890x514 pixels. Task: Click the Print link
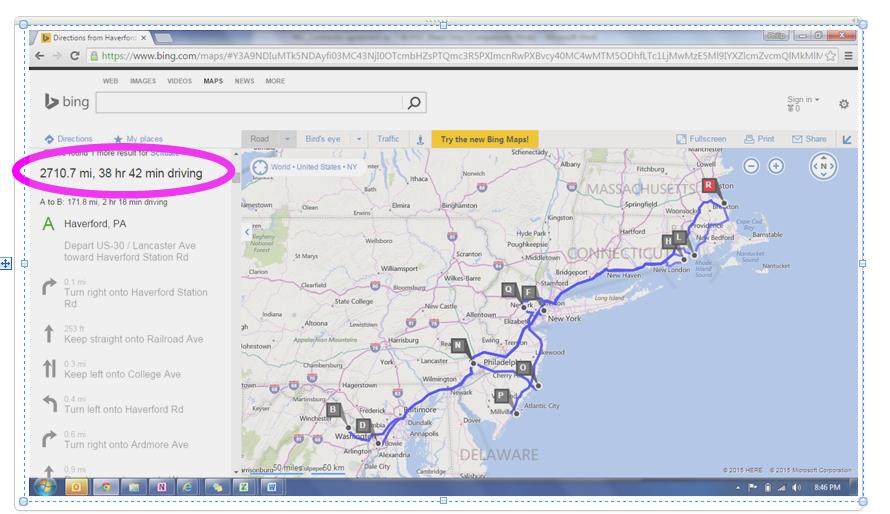[759, 140]
